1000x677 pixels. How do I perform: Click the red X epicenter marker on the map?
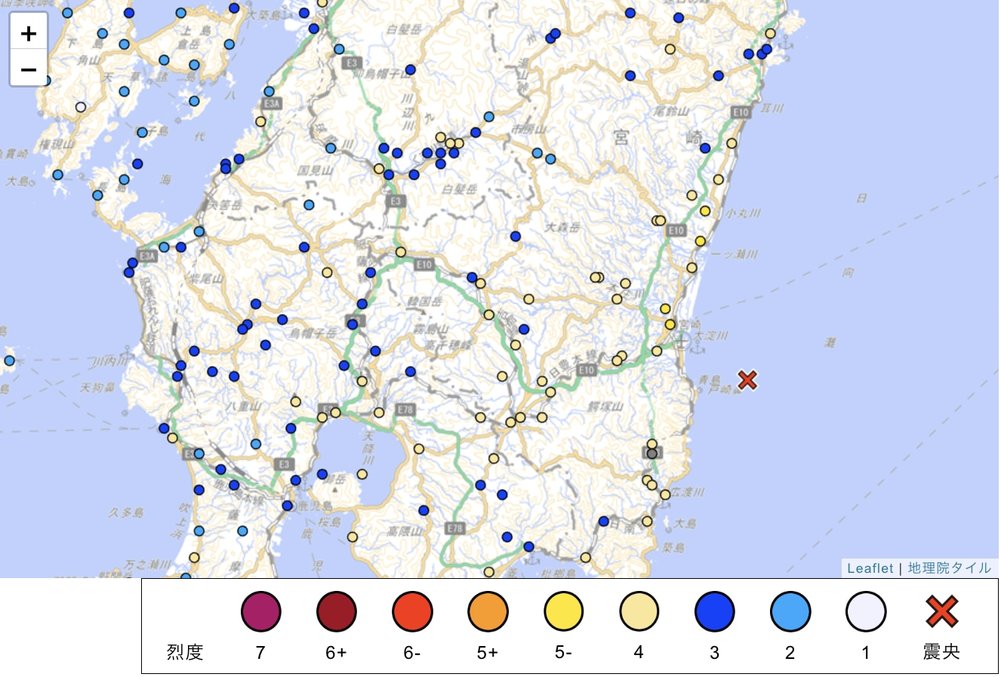(x=749, y=380)
